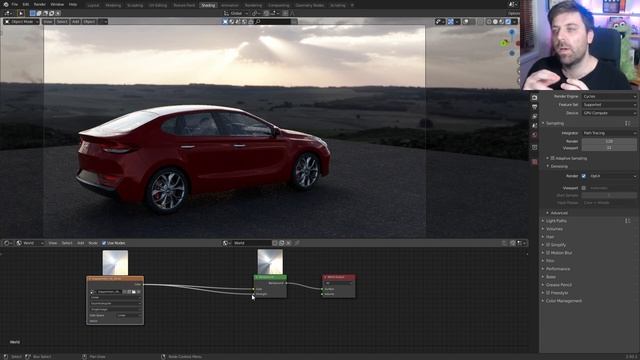
Task: Choose the 'Set new selection' mode icon
Action: tap(33, 13)
